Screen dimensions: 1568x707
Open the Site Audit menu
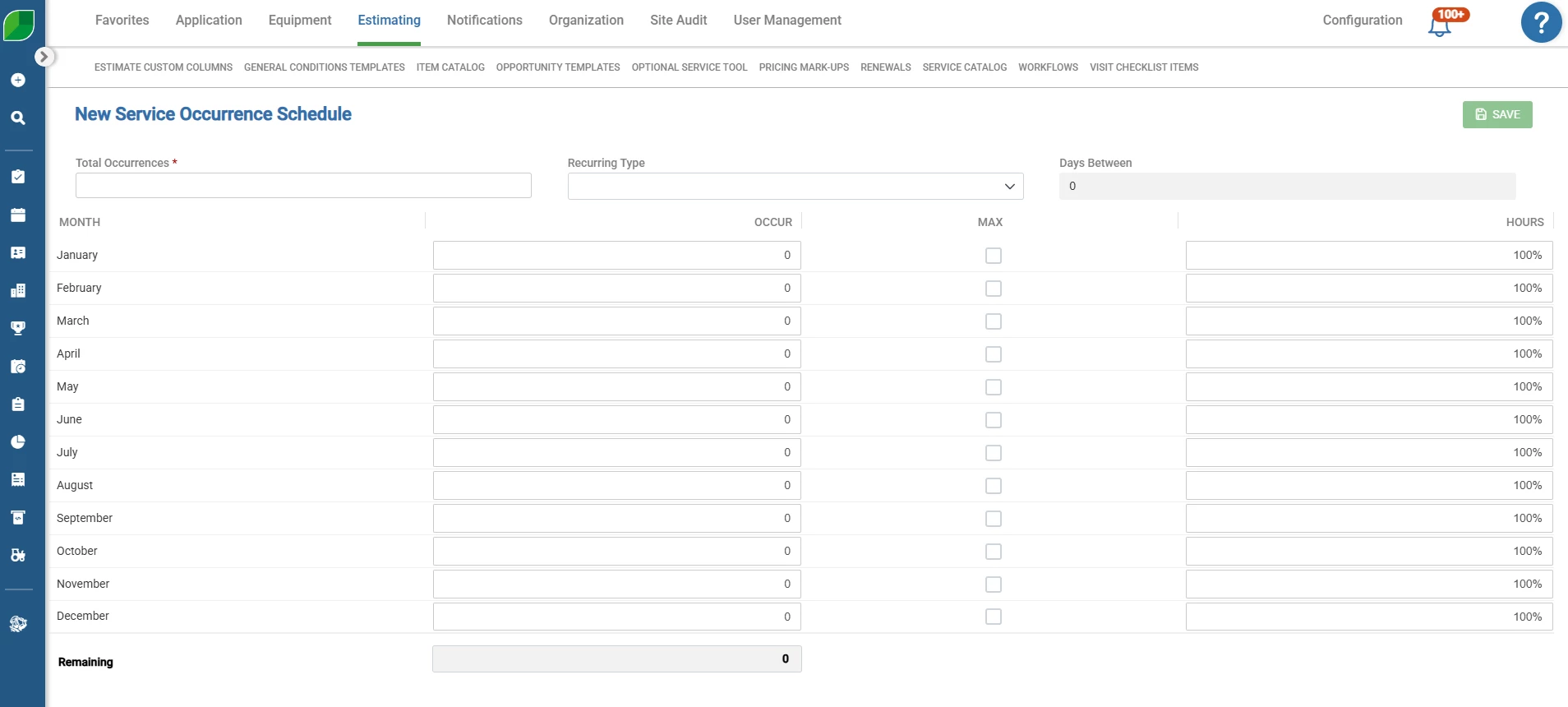(x=679, y=20)
